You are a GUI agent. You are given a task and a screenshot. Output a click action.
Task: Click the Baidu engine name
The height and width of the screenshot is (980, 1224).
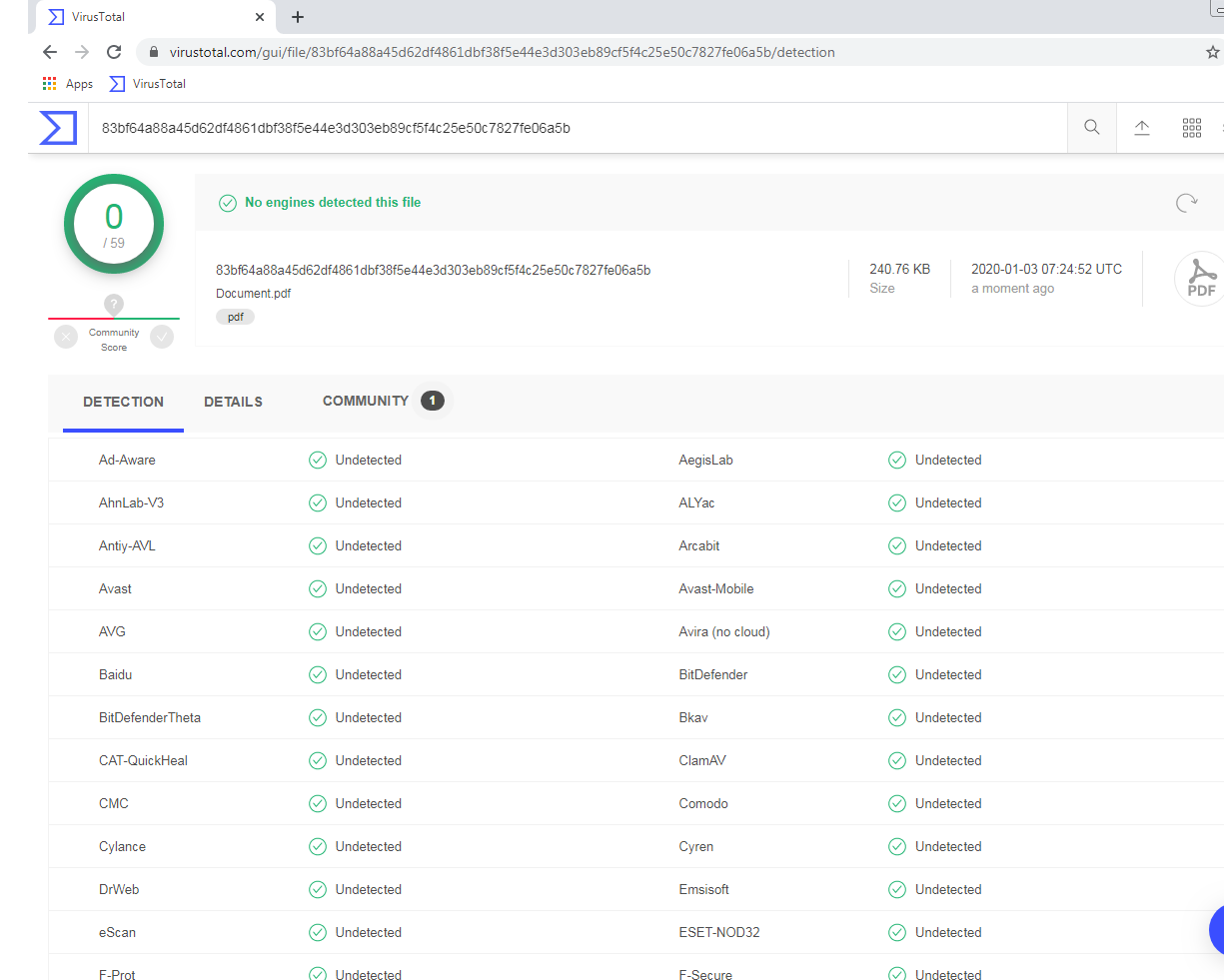pos(115,674)
